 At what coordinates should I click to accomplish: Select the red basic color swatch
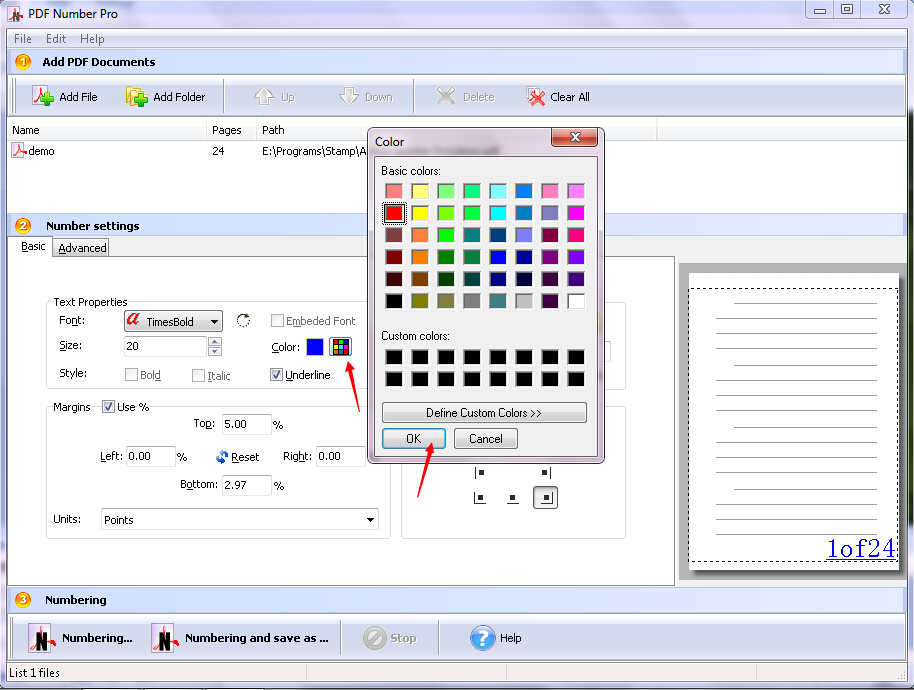[x=394, y=213]
